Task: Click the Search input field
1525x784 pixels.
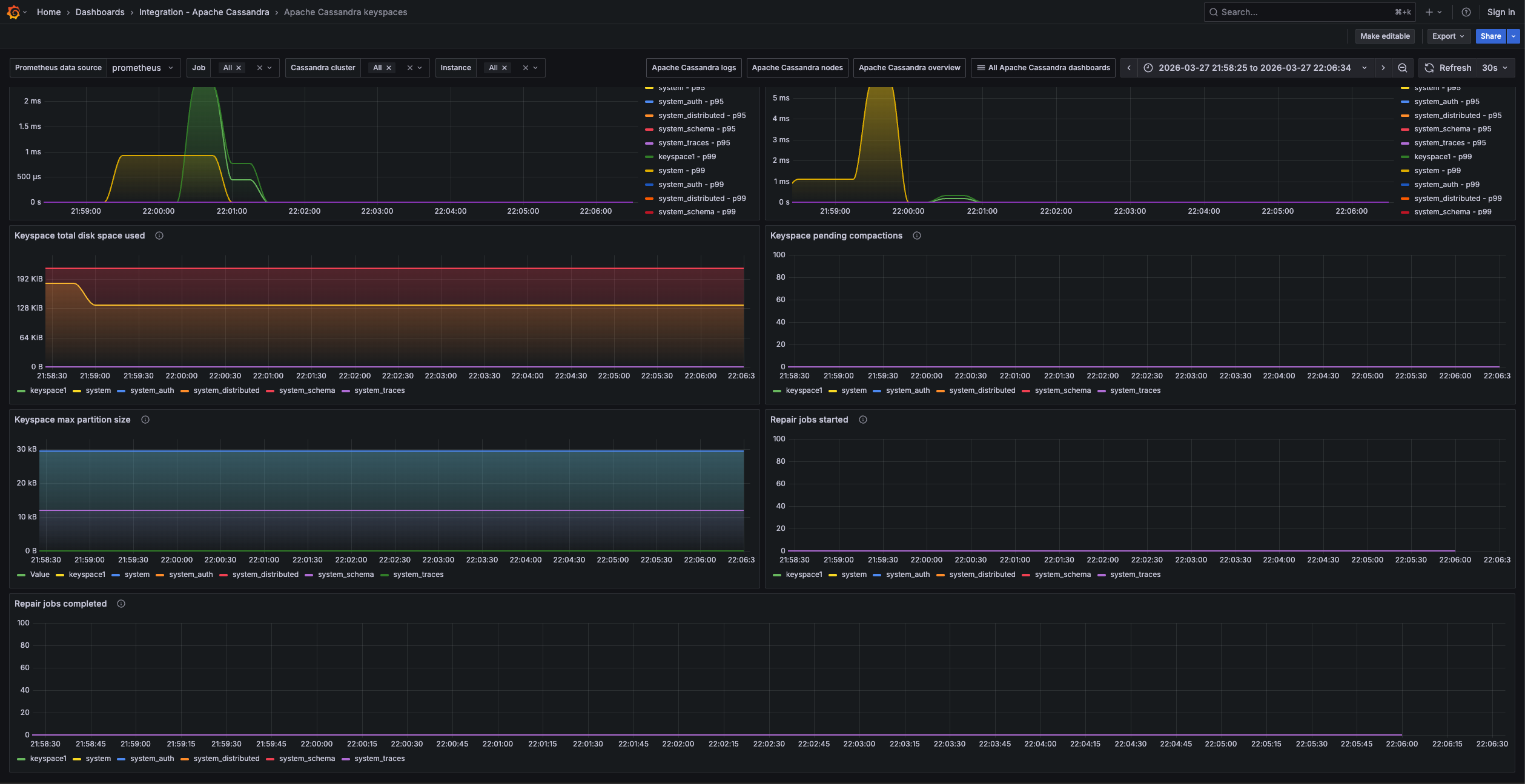Action: 1302,12
